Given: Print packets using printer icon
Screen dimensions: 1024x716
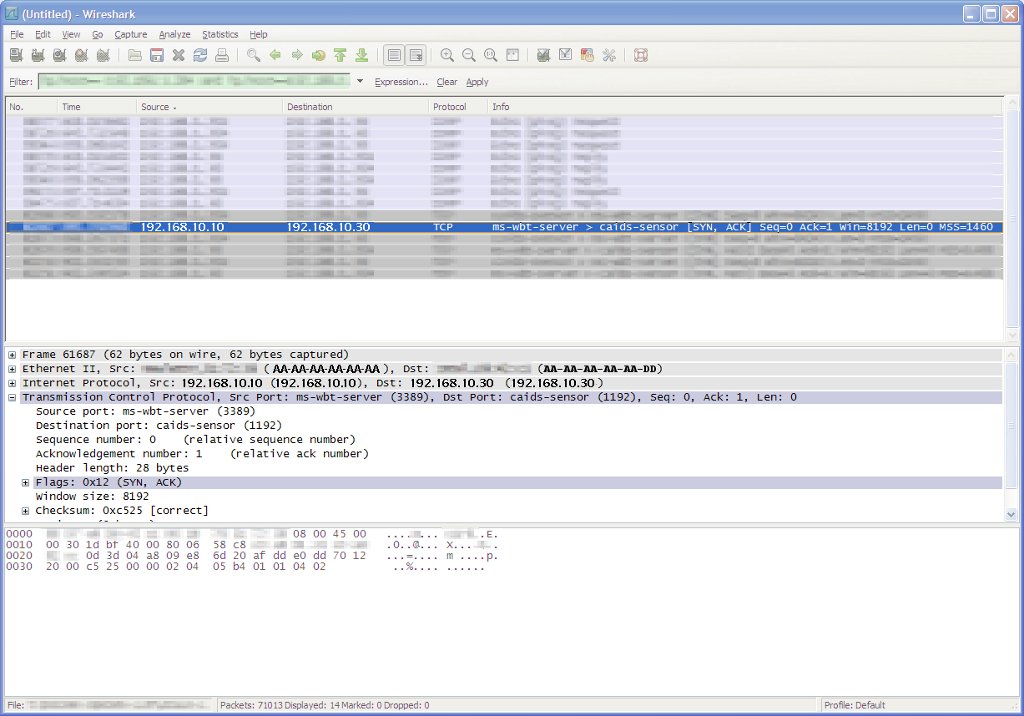Looking at the screenshot, I should coord(222,56).
